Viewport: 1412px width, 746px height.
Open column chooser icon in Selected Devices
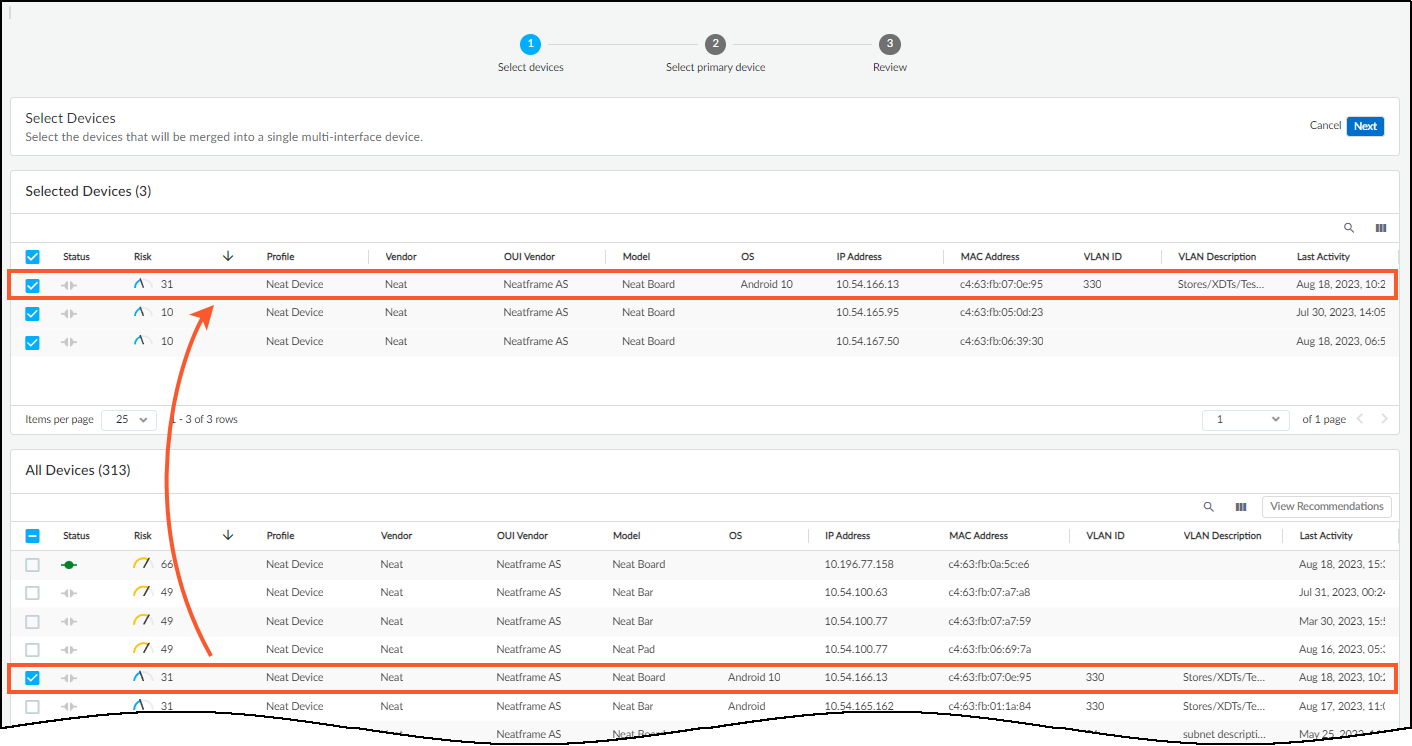[1381, 228]
